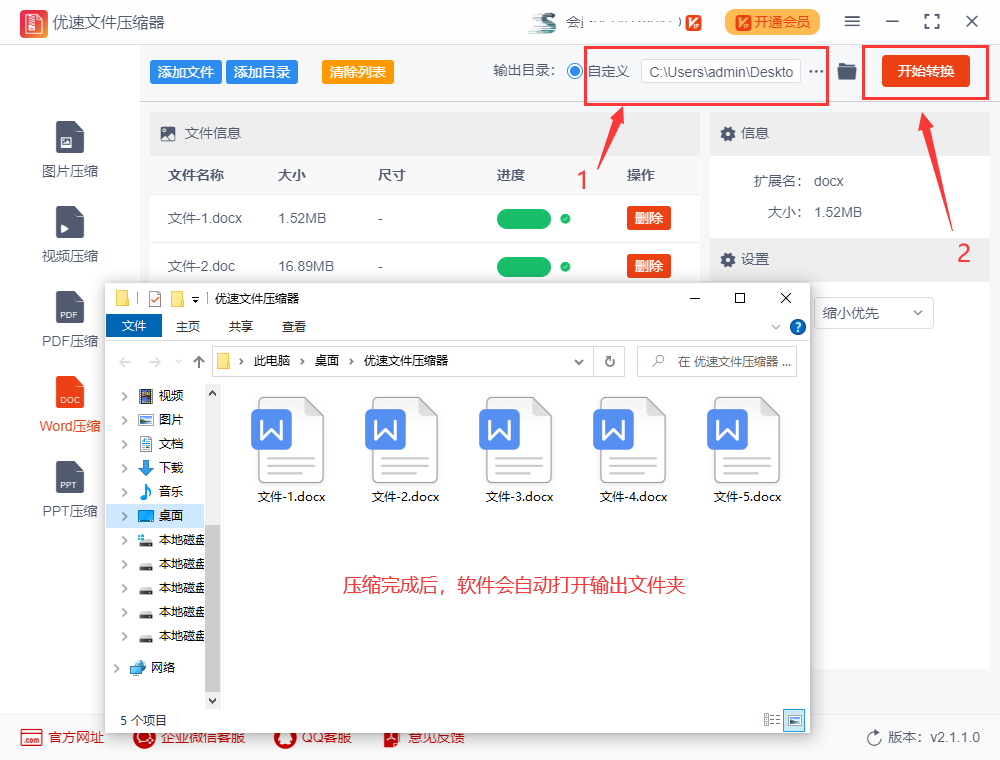
Task: Click the version refresh icon at bottom right
Action: point(874,738)
